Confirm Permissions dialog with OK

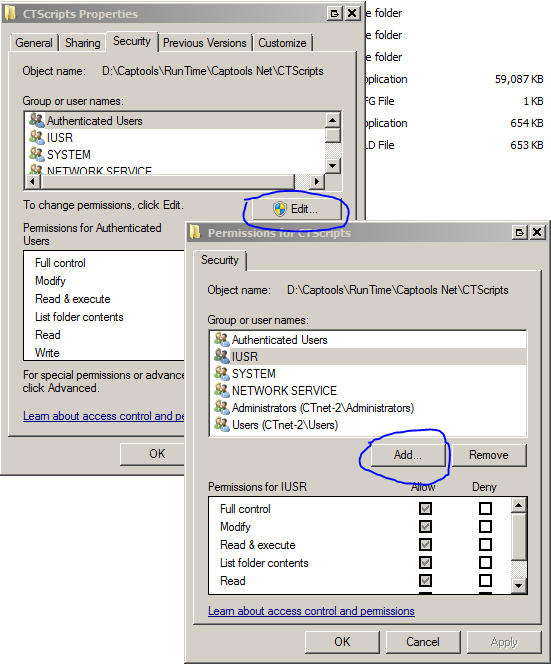pyautogui.click(x=342, y=642)
